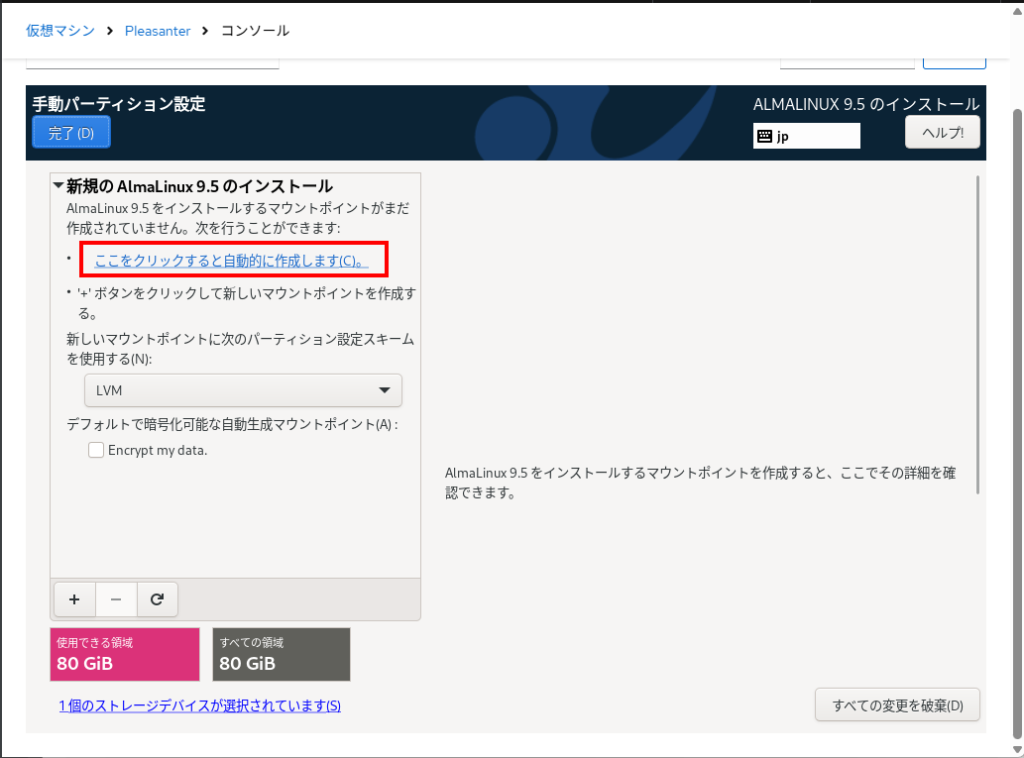Select コンソール in the breadcrumb
1024x758 pixels.
255,30
